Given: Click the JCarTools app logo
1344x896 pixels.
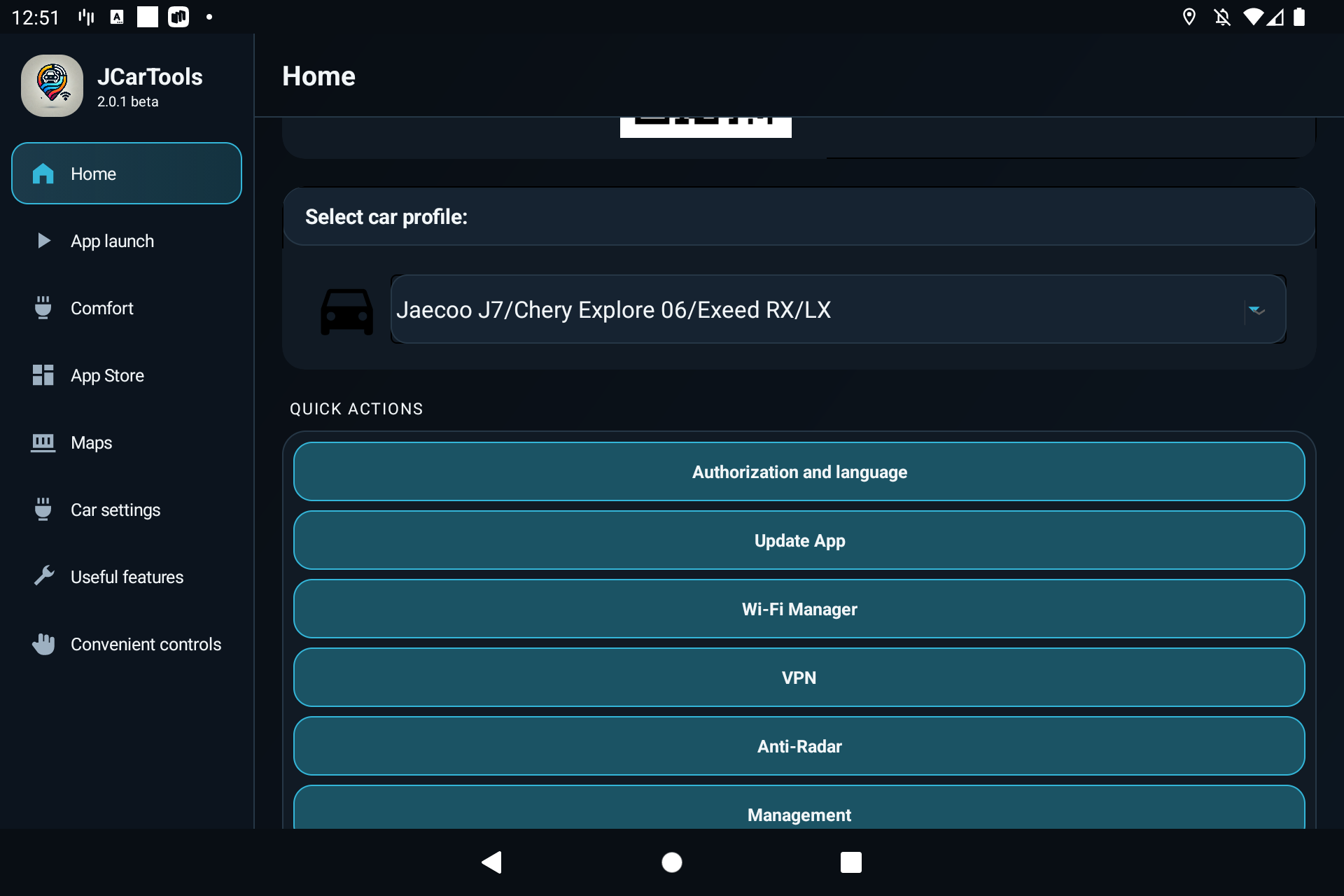Looking at the screenshot, I should (x=52, y=85).
